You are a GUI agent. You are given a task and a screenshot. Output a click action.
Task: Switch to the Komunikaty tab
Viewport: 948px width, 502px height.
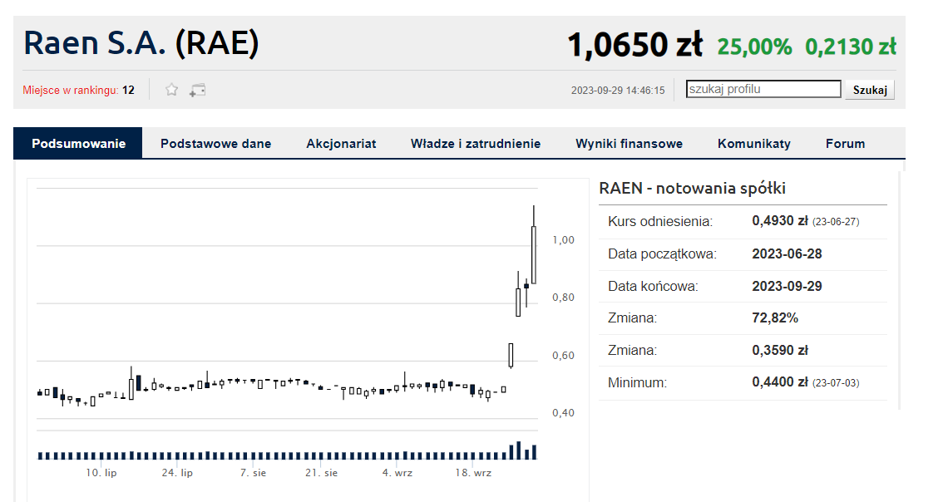tap(754, 143)
